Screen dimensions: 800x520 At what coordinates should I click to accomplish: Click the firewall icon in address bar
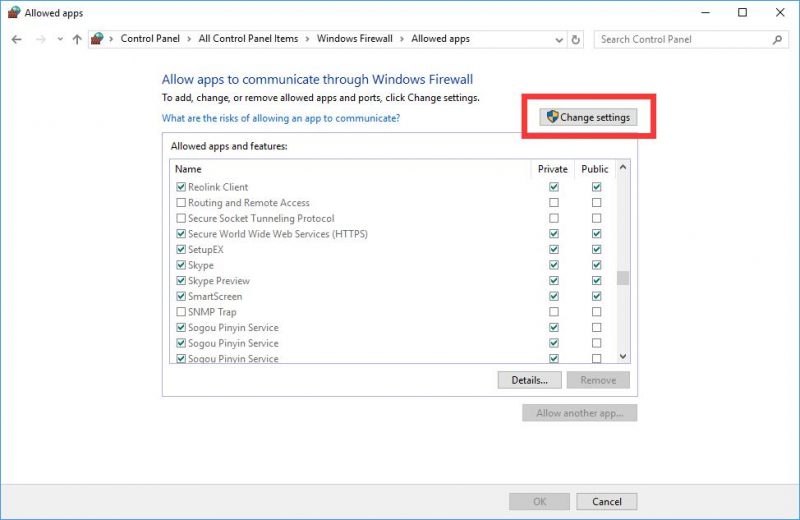97,39
